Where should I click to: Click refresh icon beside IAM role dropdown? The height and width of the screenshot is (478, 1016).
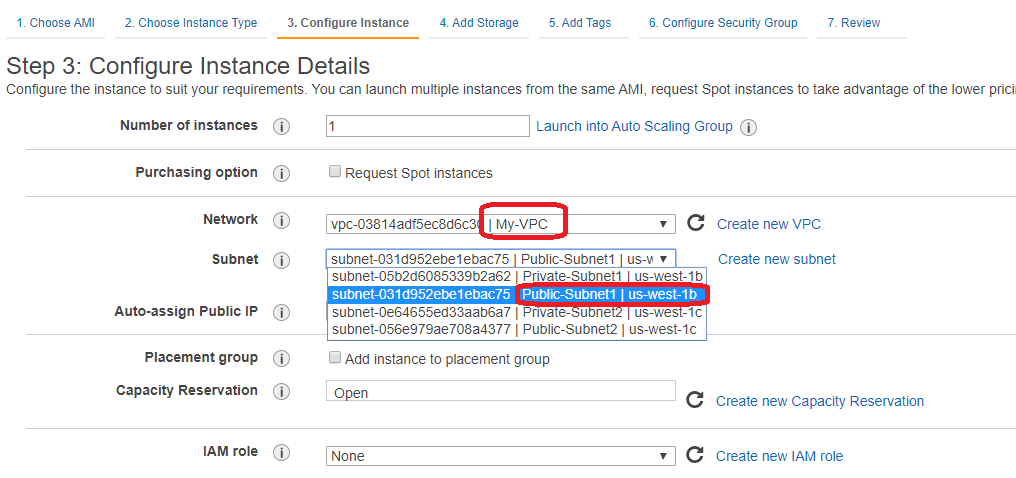pos(695,455)
